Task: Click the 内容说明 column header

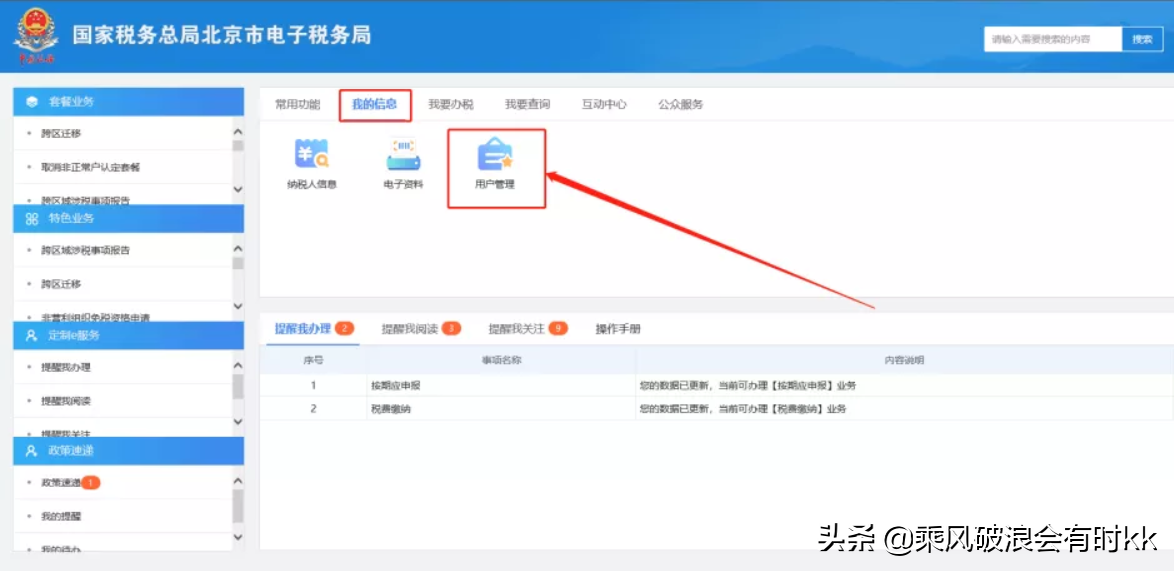Action: click(x=904, y=360)
